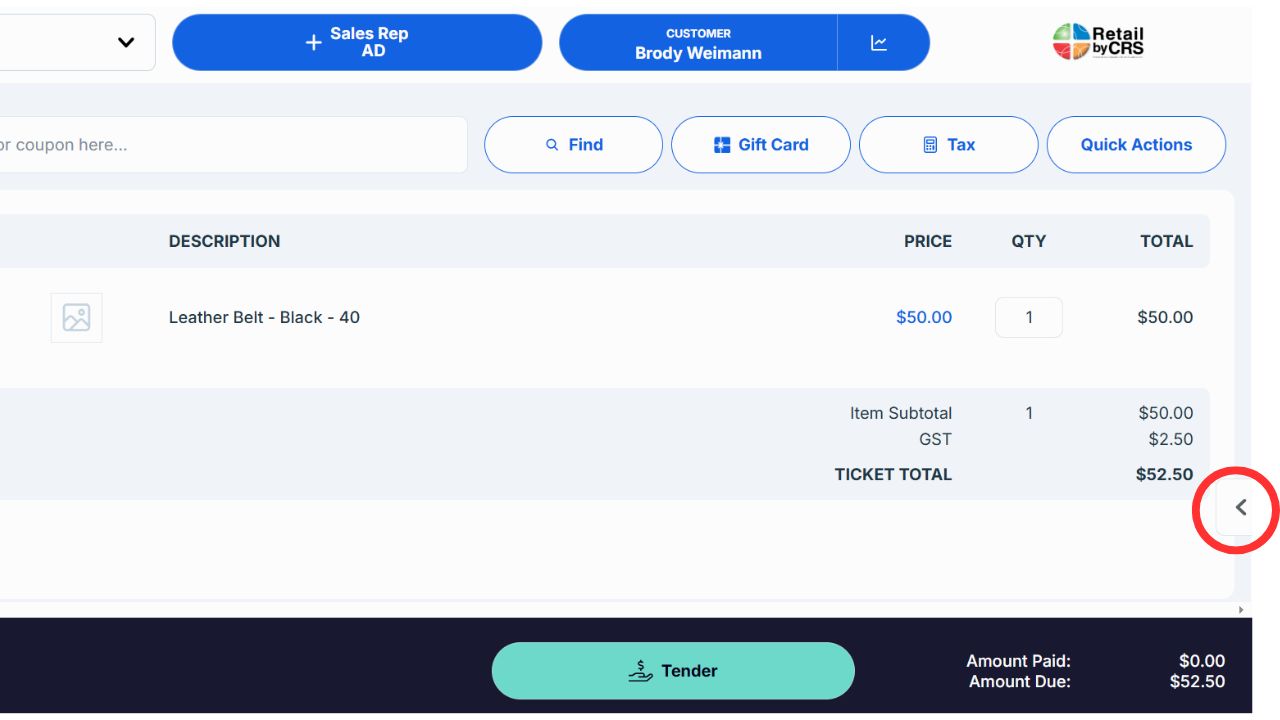This screenshot has width=1280, height=720.
Task: Click the calculator icon in Tax button
Action: click(x=931, y=145)
